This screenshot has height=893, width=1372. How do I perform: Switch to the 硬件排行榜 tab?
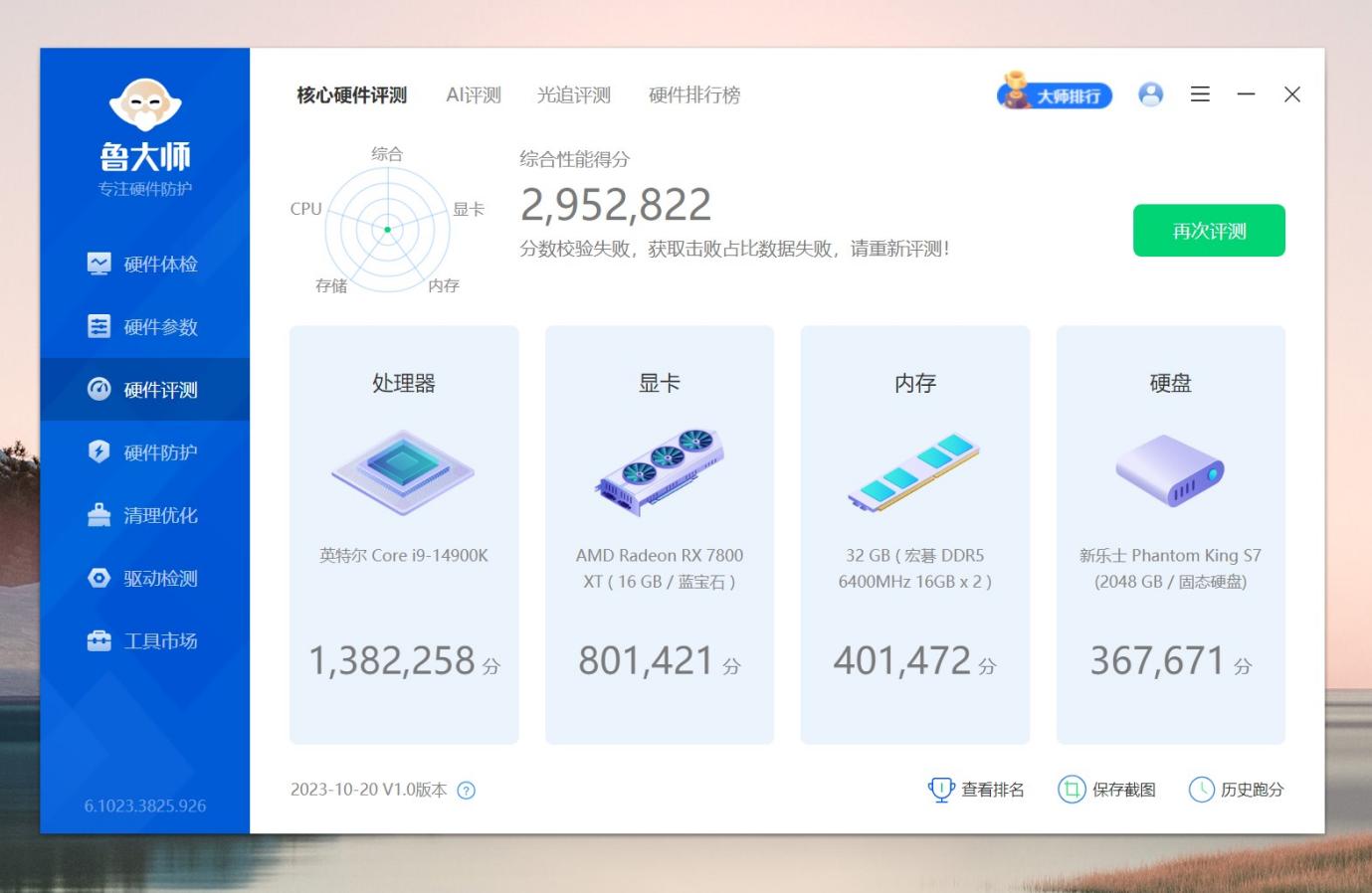pyautogui.click(x=694, y=95)
